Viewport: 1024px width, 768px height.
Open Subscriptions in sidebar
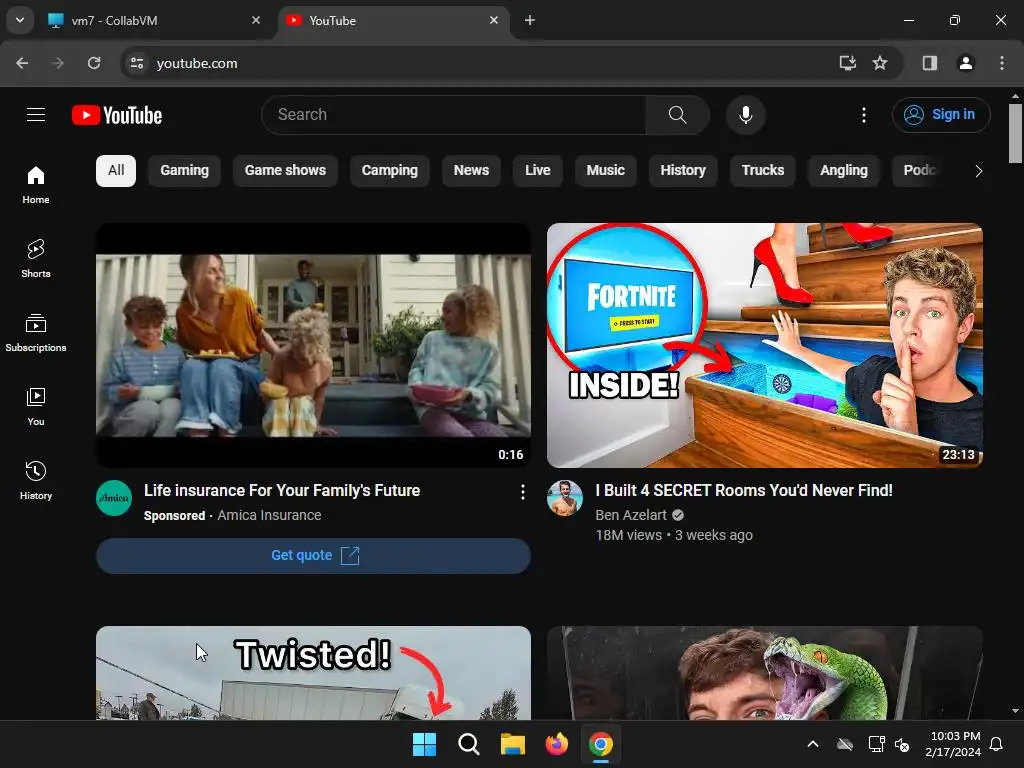(36, 332)
